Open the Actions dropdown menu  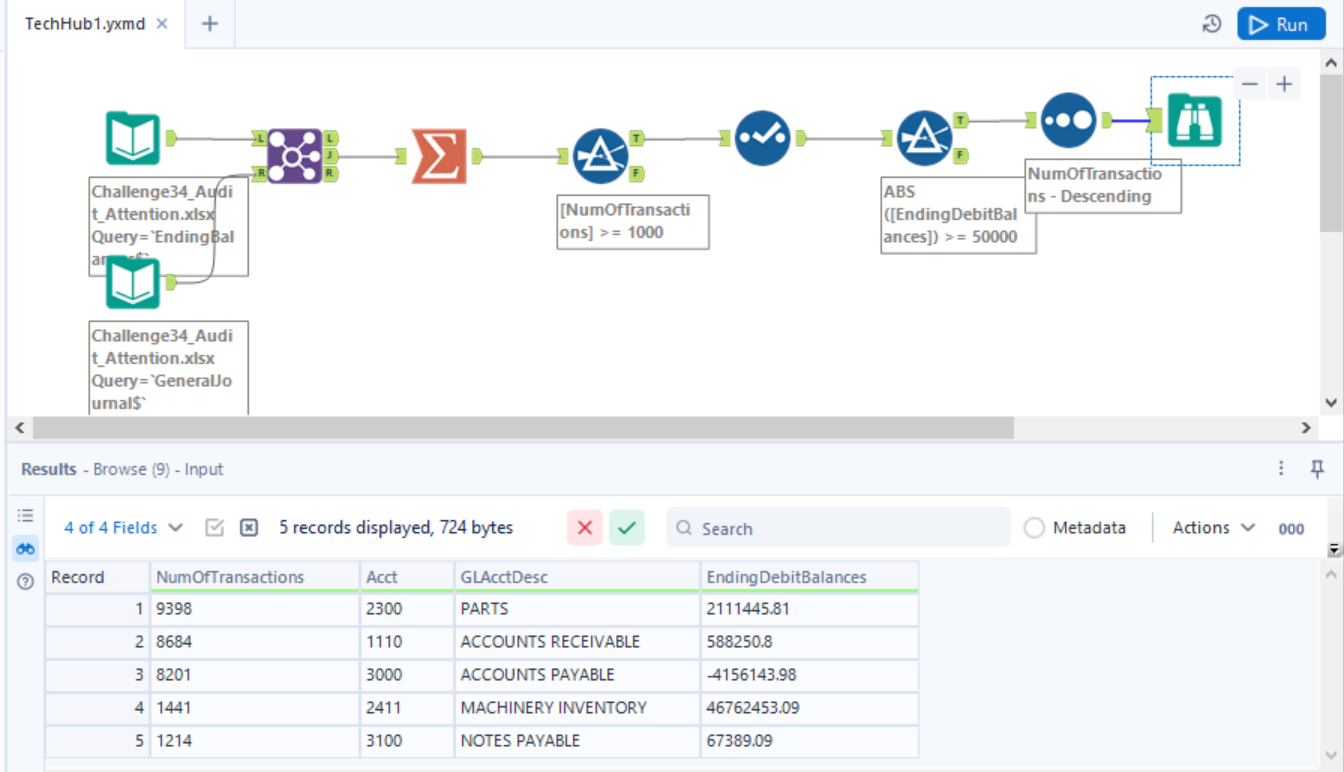[x=1213, y=528]
